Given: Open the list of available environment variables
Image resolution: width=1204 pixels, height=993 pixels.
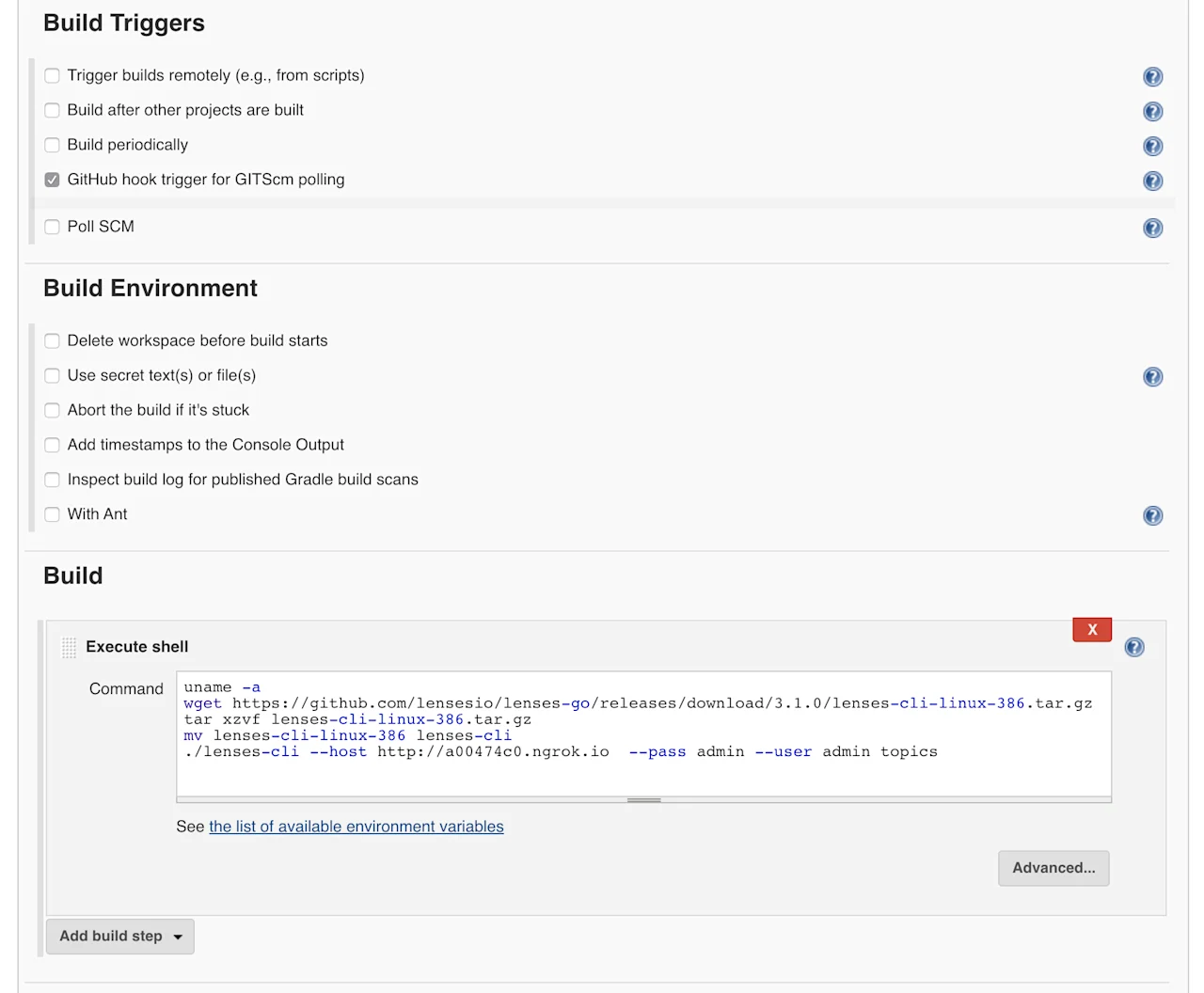Looking at the screenshot, I should click(356, 827).
